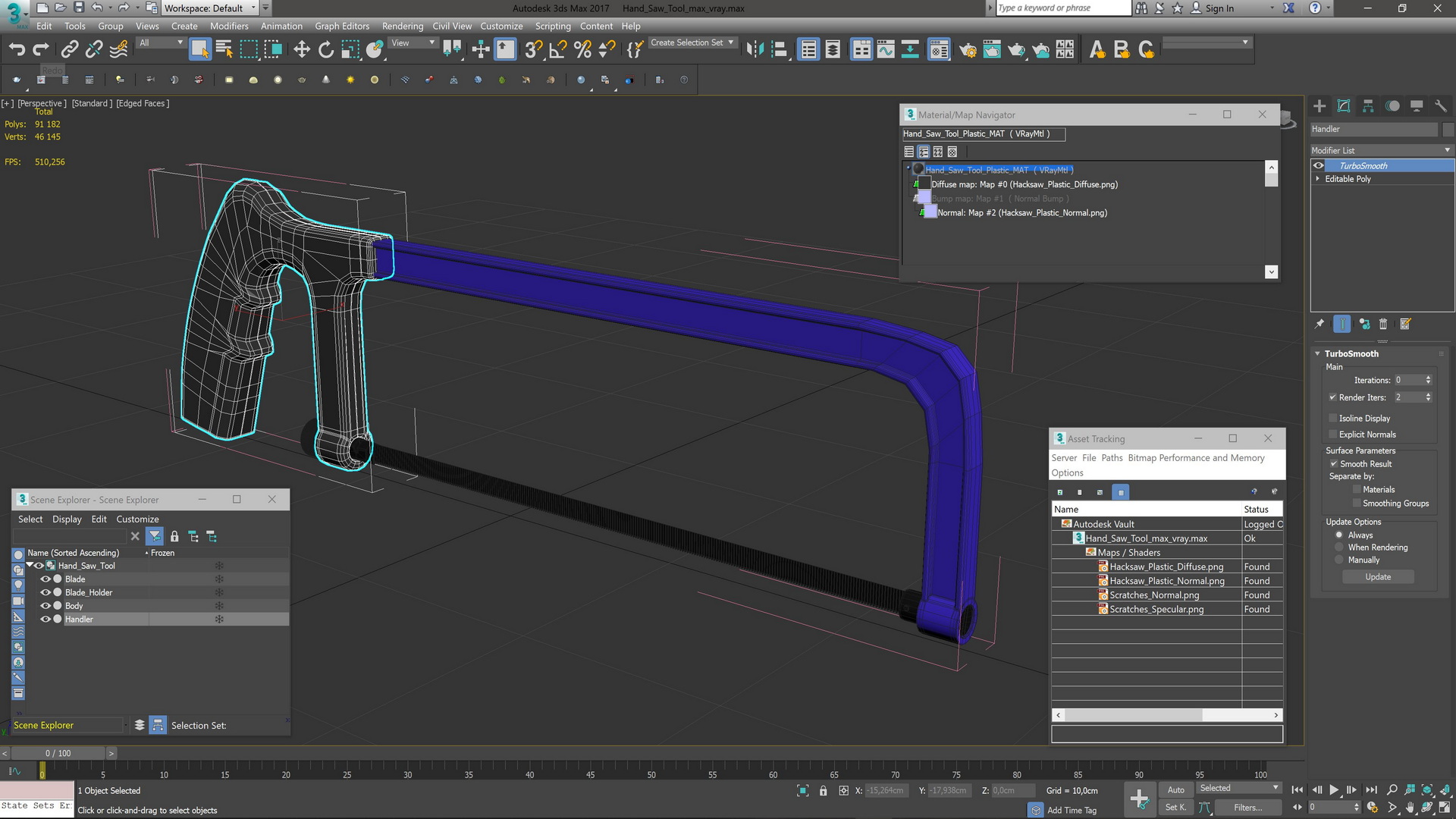Open the Utilities wrench panel tab
1456x819 pixels.
click(x=1441, y=106)
